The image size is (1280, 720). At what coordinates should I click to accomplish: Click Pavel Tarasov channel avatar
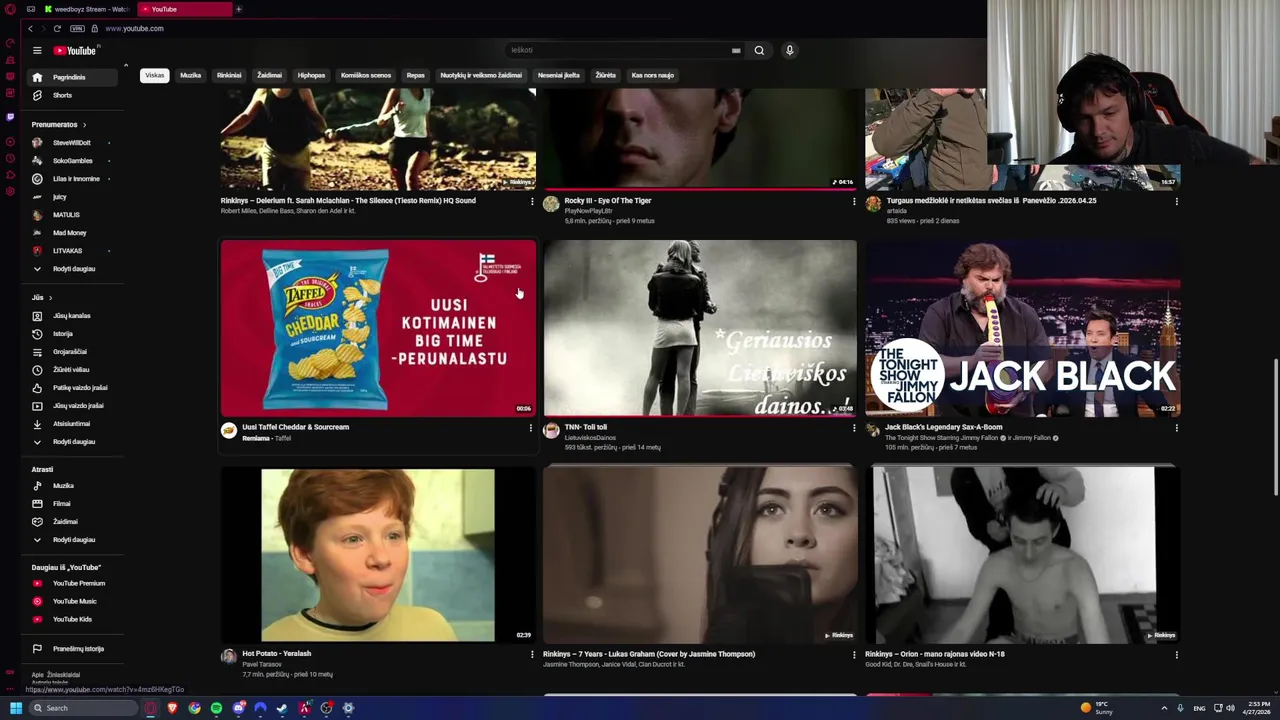[x=229, y=657]
